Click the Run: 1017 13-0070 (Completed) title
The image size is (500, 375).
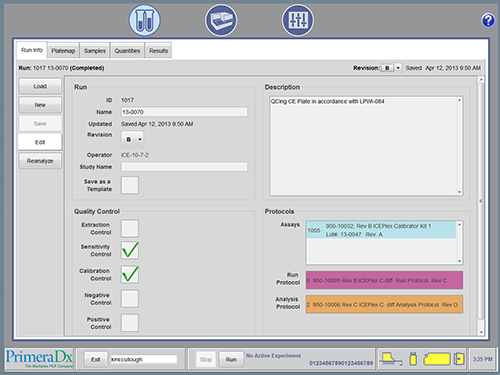pos(61,68)
